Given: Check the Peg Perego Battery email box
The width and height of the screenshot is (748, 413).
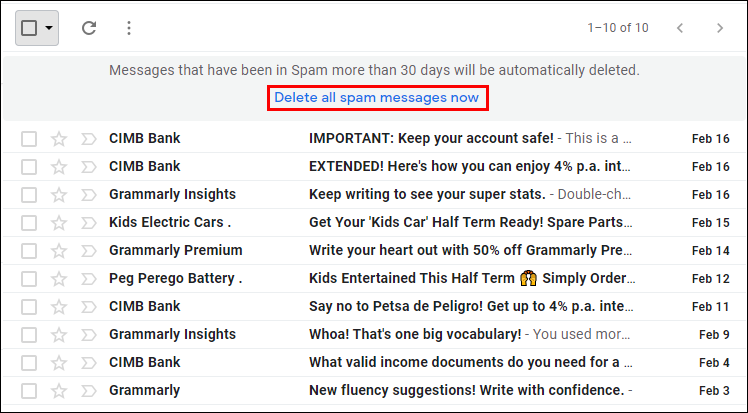Looking at the screenshot, I should [29, 278].
